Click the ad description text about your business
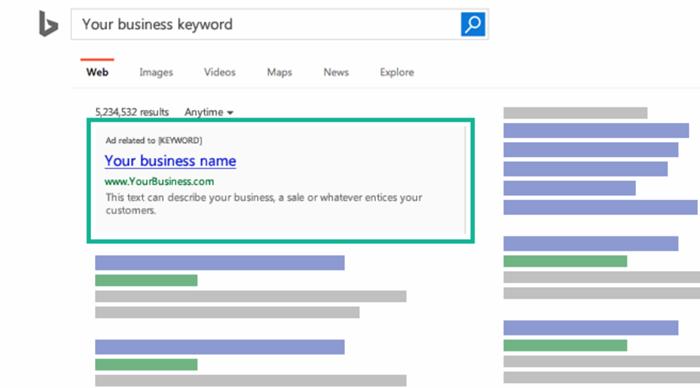 [264, 204]
